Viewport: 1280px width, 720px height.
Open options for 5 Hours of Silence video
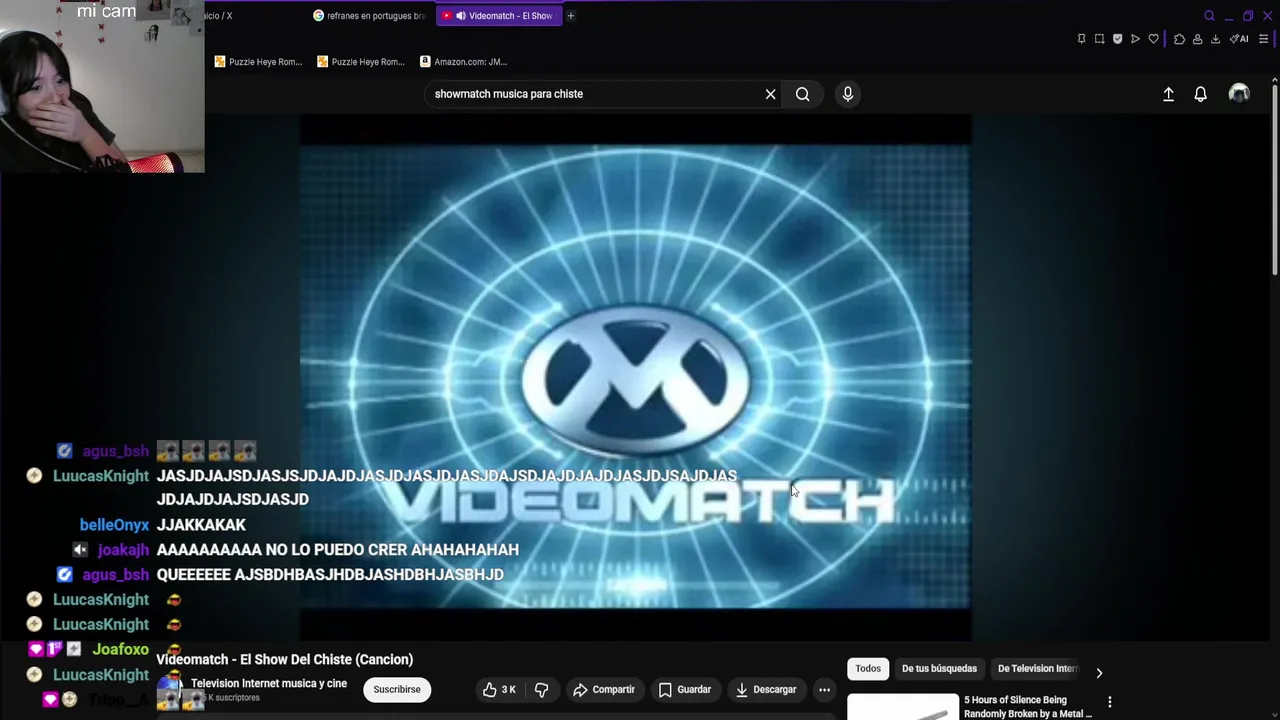[1109, 702]
